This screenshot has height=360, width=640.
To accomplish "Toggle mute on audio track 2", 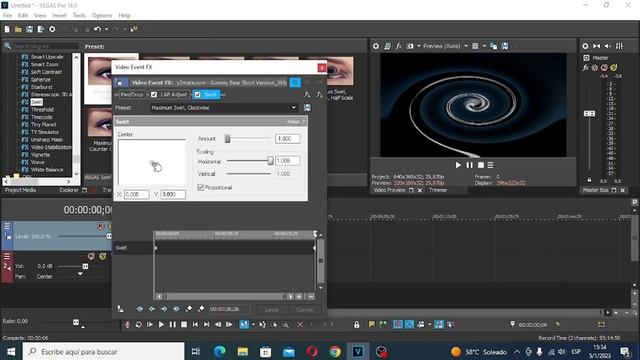I will point(91,256).
